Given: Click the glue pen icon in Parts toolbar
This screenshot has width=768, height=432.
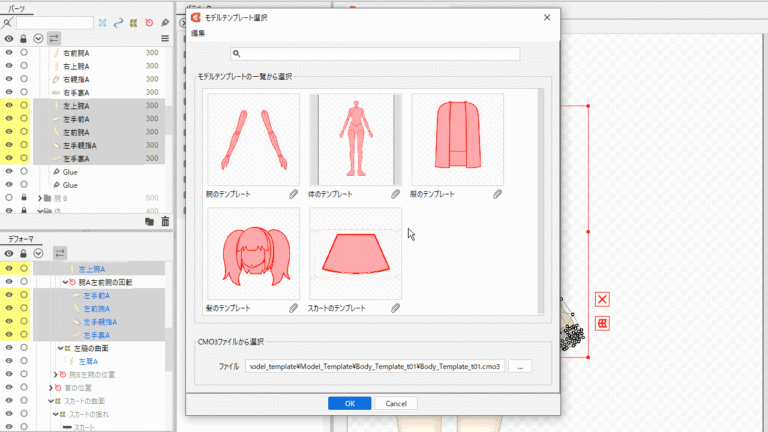Looking at the screenshot, I should pyautogui.click(x=165, y=23).
